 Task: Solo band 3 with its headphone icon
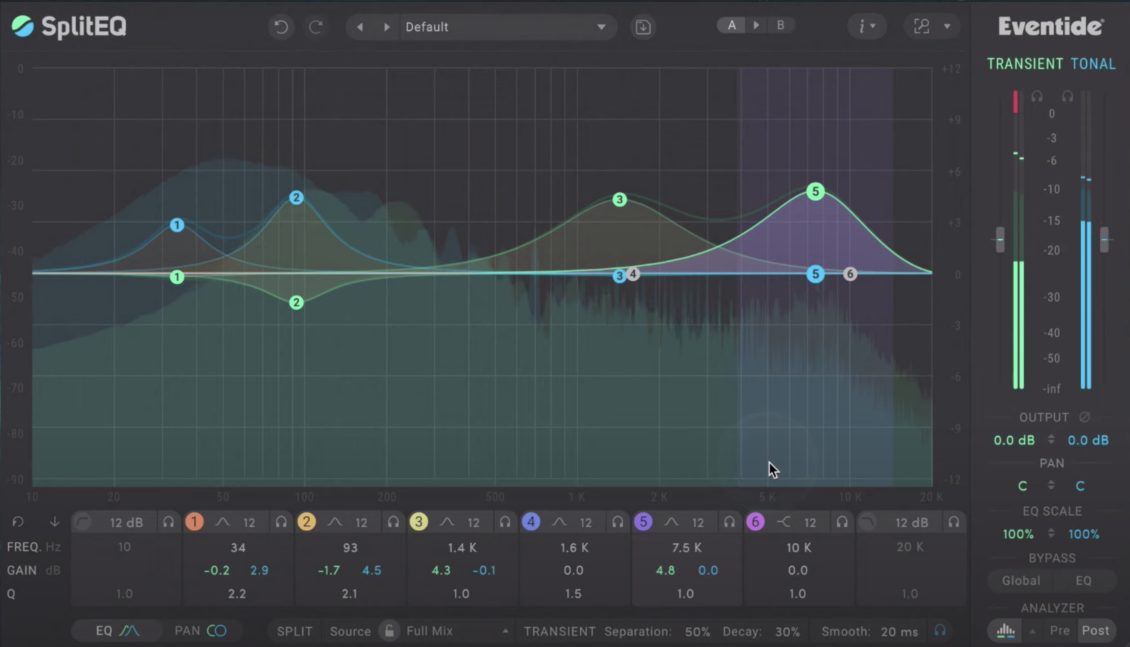(x=505, y=522)
